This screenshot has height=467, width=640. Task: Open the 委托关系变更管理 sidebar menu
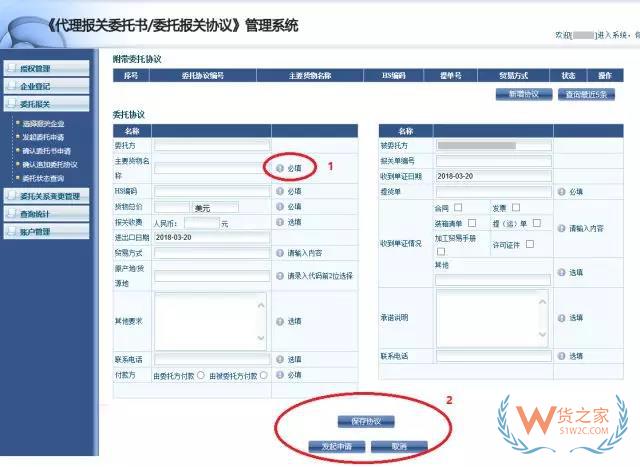click(x=47, y=196)
